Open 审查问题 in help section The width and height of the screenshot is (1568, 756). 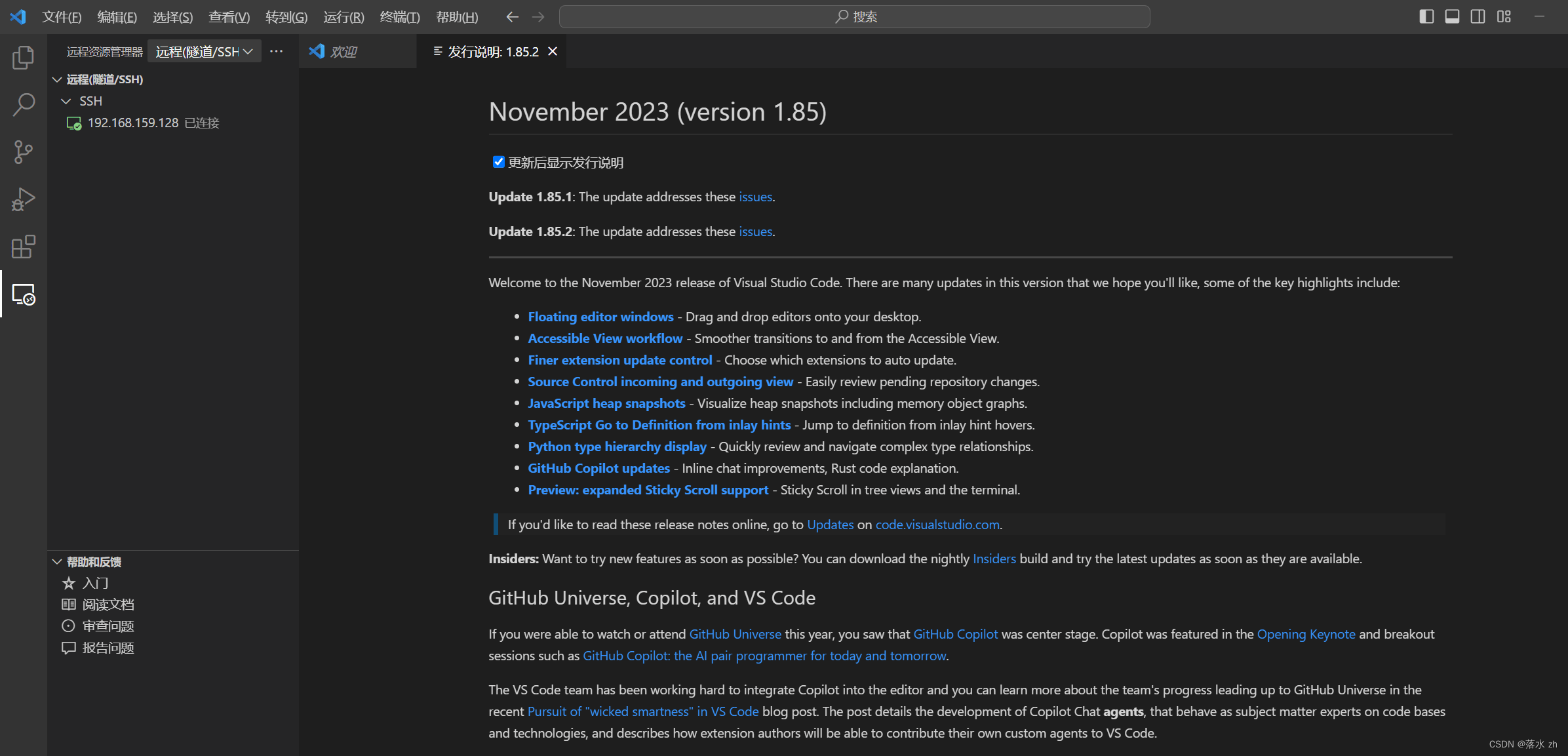174,626
